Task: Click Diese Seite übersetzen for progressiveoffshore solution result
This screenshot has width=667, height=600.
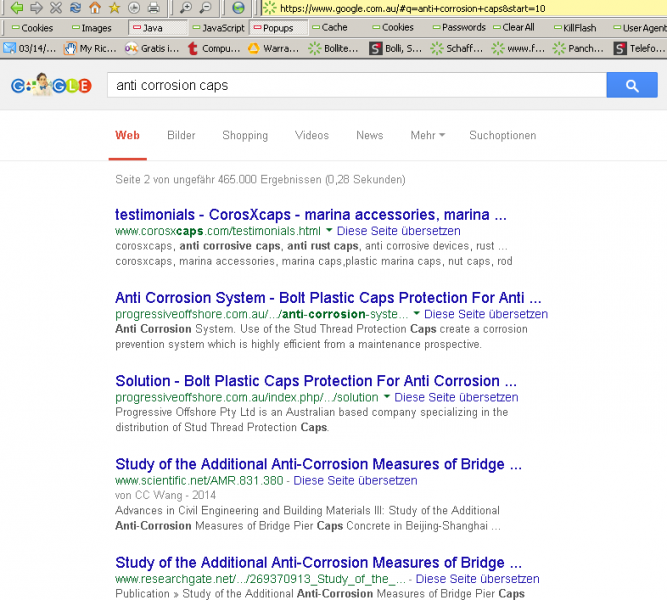Action: coord(456,397)
